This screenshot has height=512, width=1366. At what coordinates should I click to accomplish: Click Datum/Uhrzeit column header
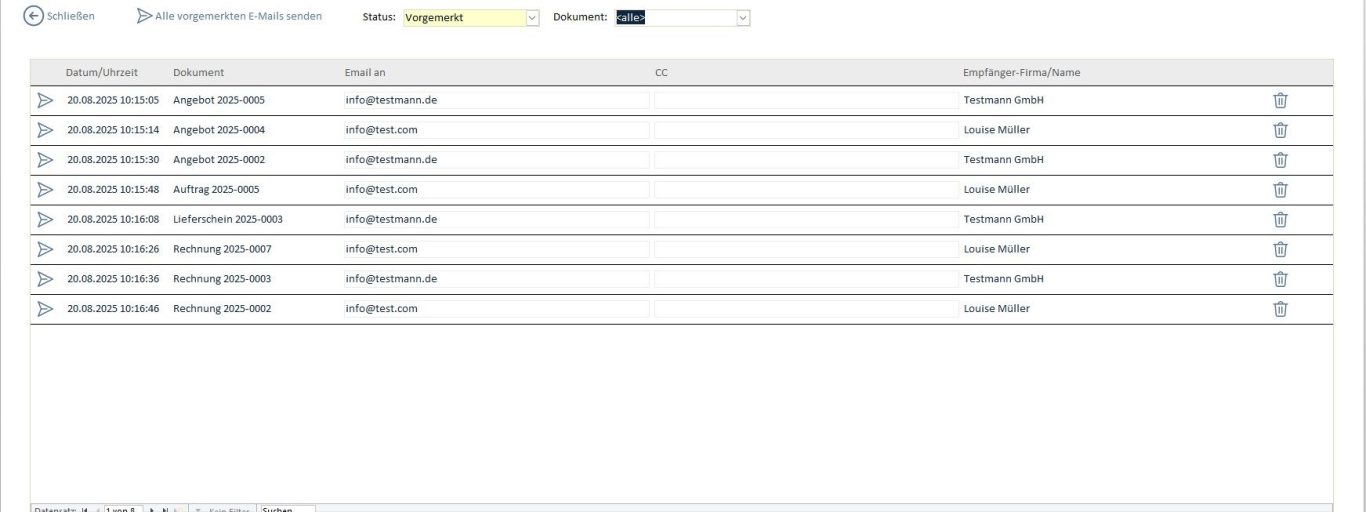point(102,73)
